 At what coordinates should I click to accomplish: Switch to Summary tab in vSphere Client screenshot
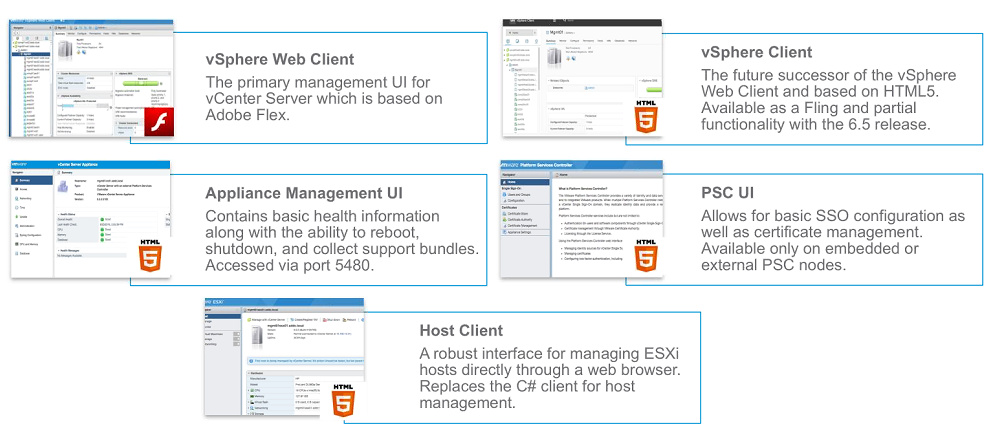point(550,40)
